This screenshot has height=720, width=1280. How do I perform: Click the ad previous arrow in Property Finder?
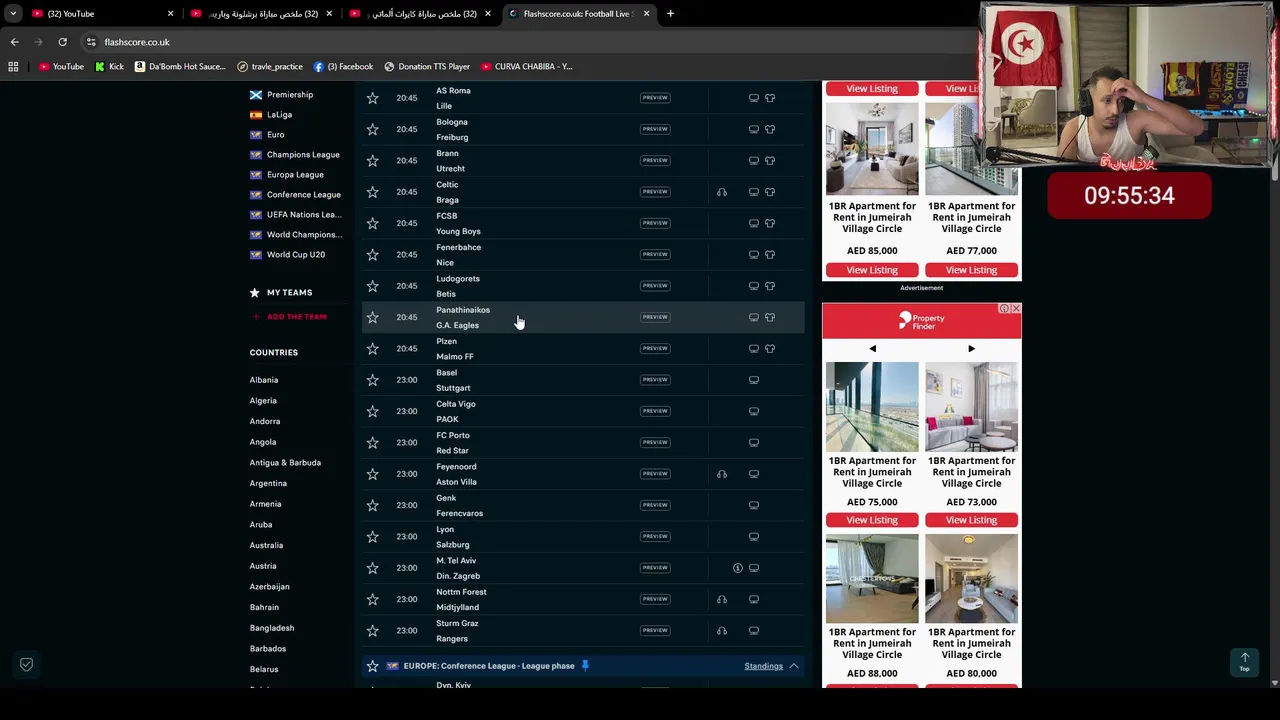coord(872,349)
